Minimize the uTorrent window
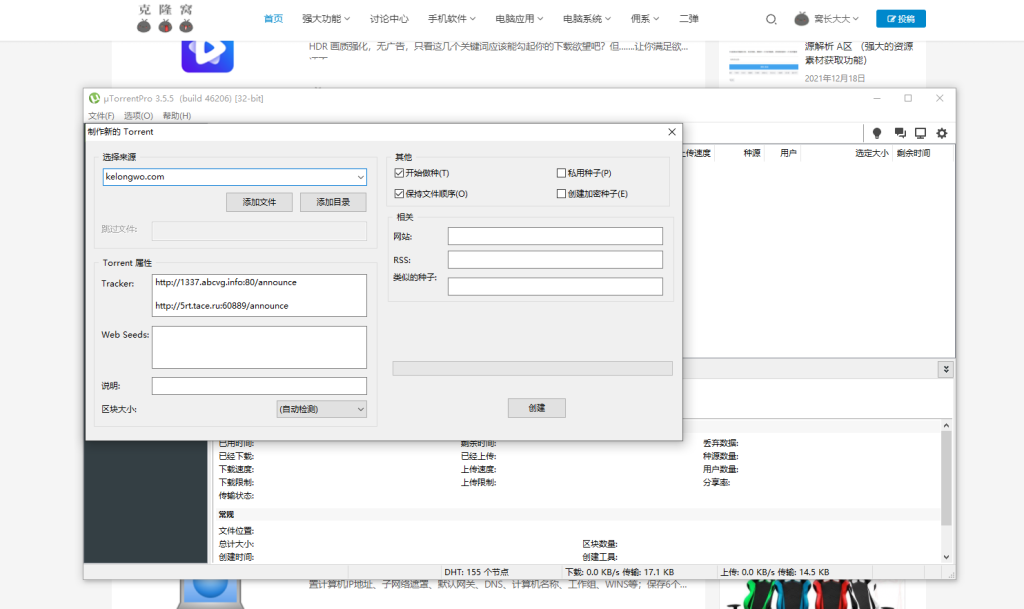 877,99
